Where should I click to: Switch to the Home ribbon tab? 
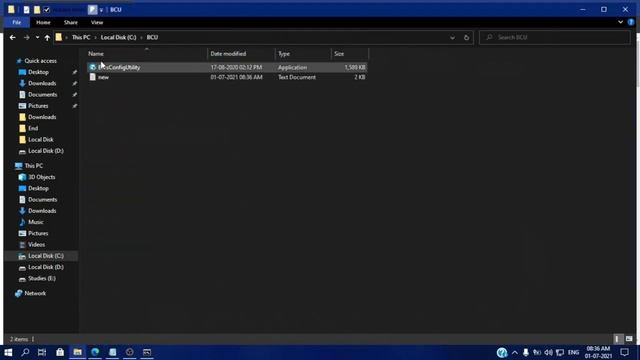click(43, 22)
